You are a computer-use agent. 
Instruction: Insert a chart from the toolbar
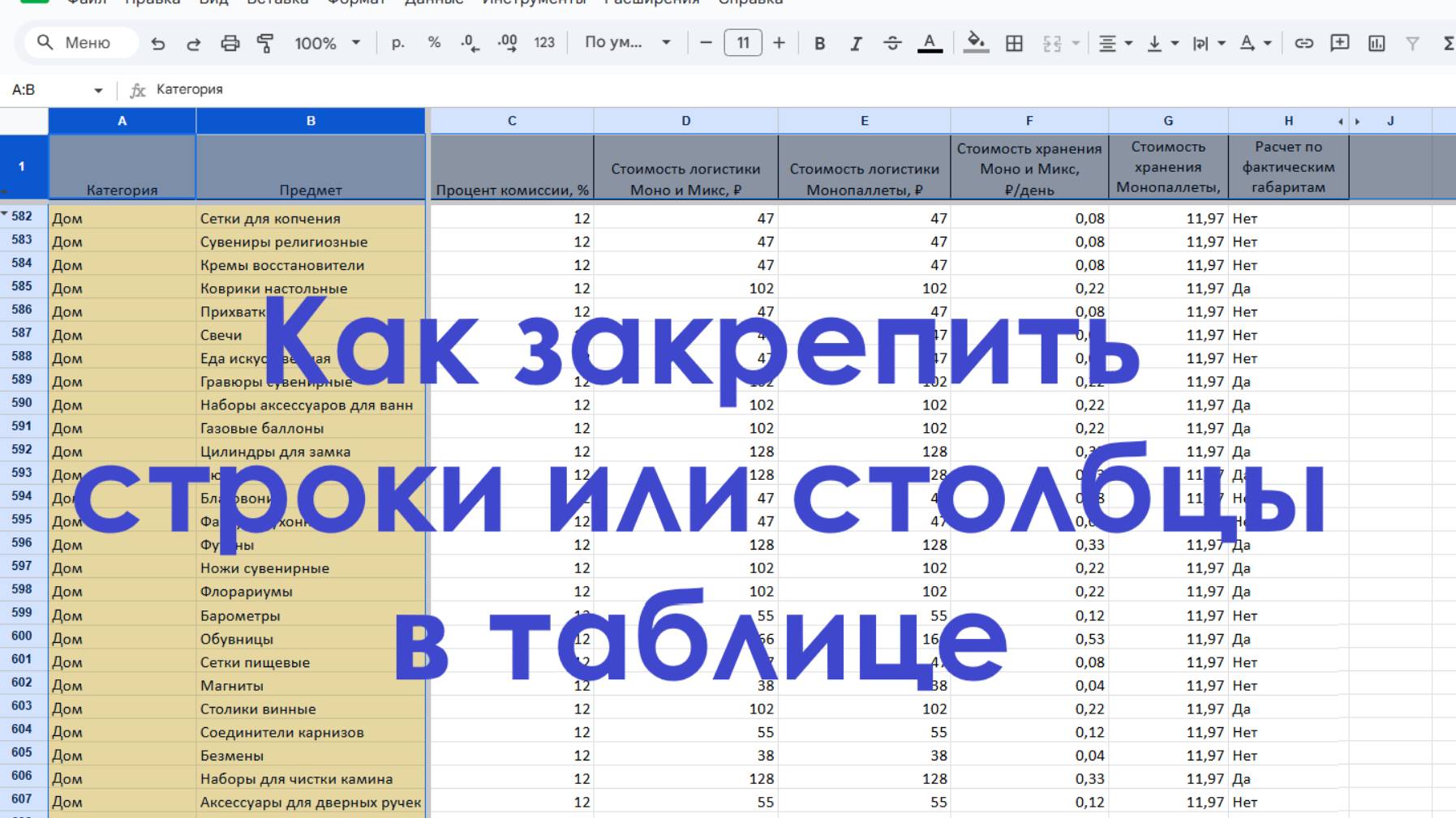pyautogui.click(x=1376, y=43)
